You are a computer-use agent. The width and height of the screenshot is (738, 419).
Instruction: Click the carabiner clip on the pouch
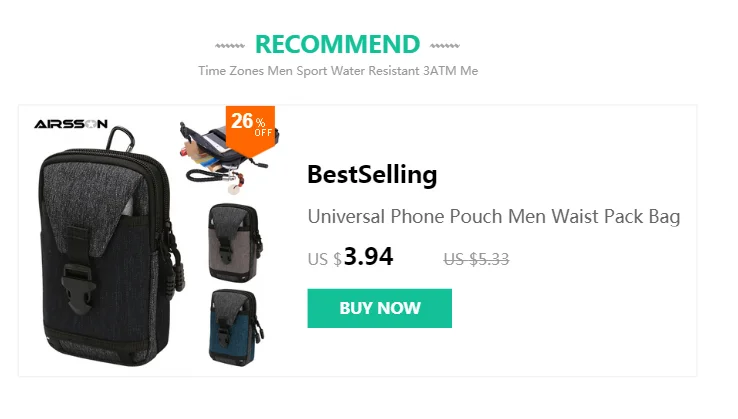point(120,139)
